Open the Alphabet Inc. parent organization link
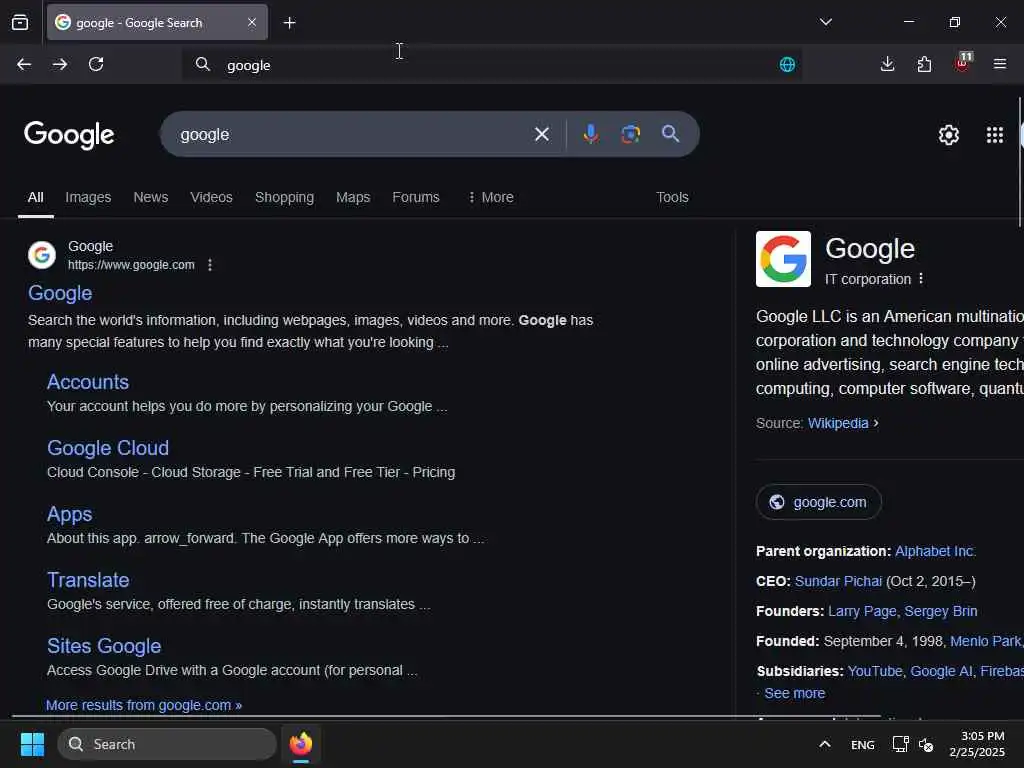This screenshot has height=768, width=1024. click(935, 551)
